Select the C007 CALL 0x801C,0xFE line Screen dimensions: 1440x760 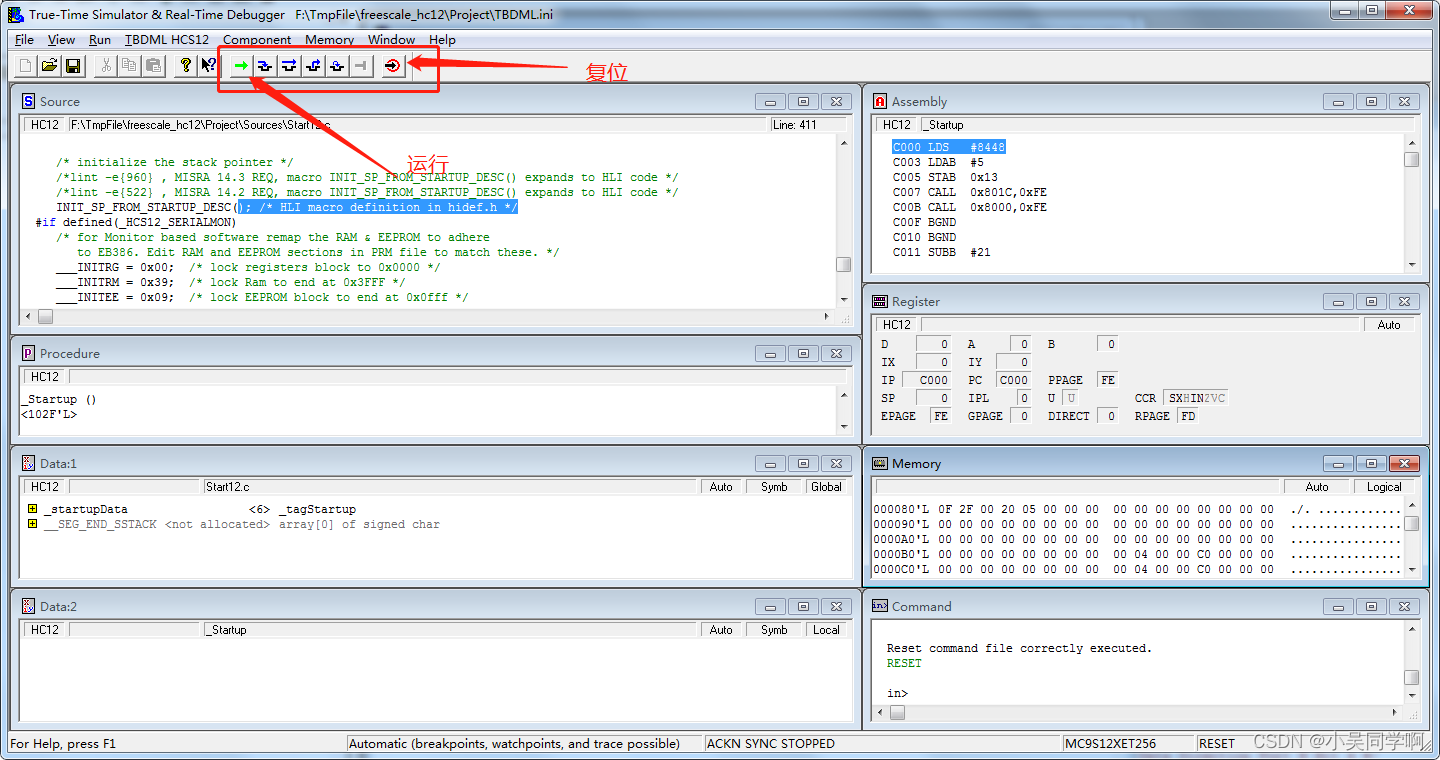970,192
